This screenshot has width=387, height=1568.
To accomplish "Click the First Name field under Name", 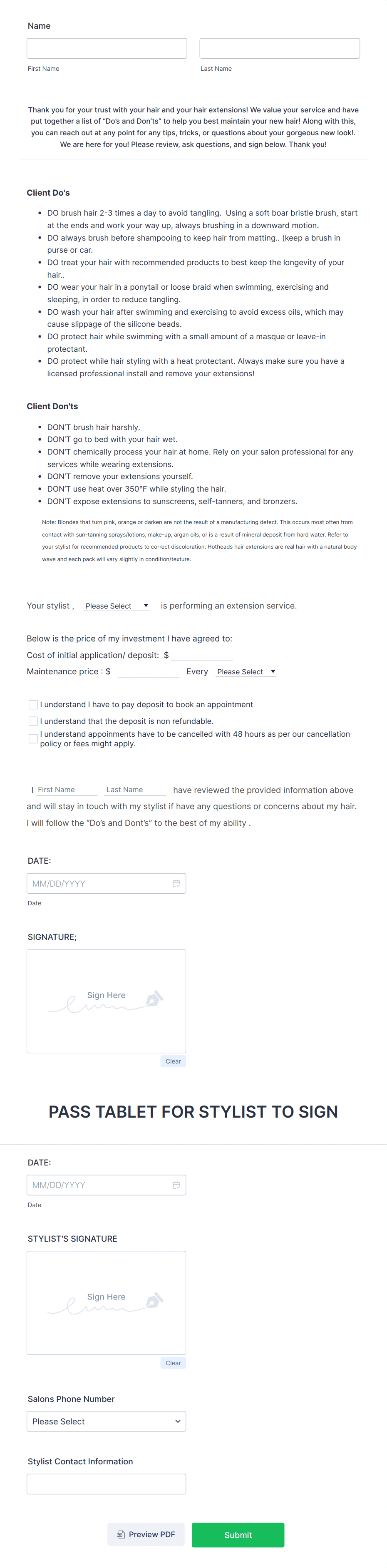I will pos(107,48).
